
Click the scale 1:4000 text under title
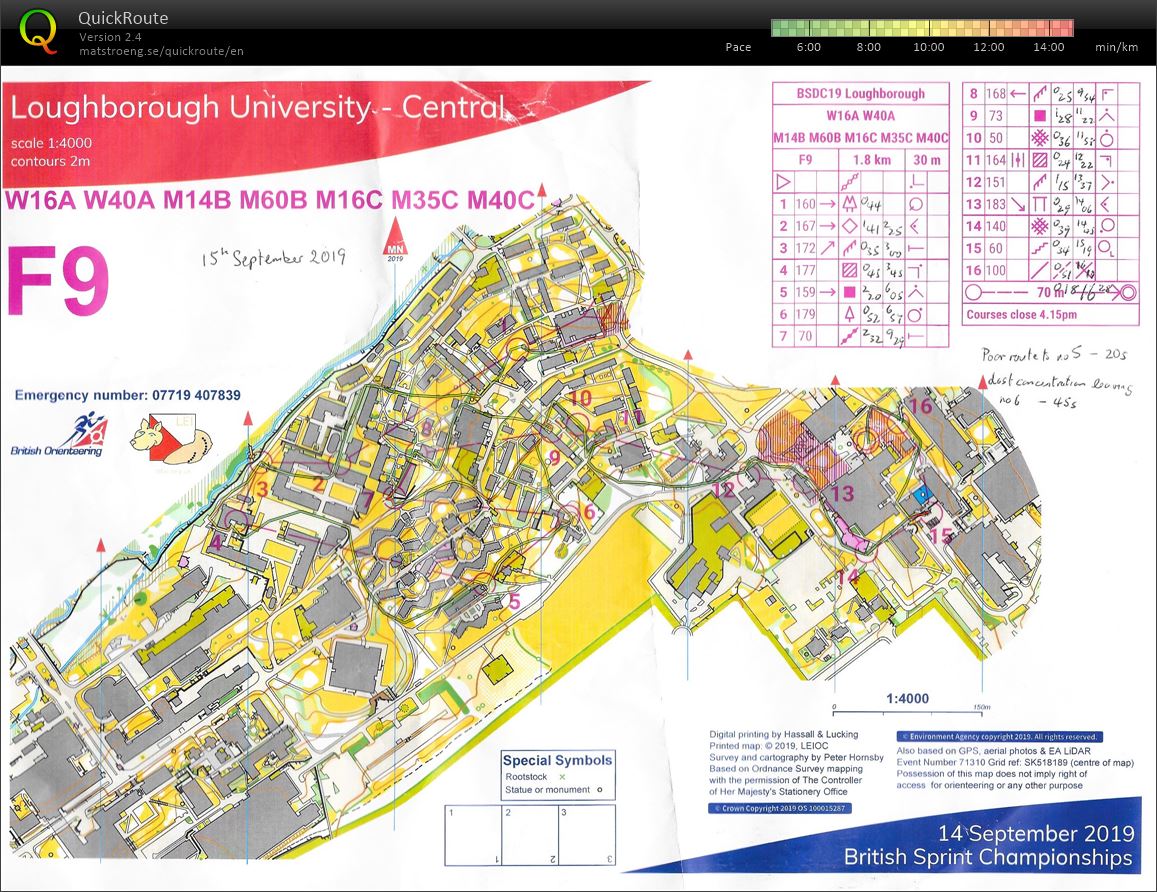tap(51, 142)
